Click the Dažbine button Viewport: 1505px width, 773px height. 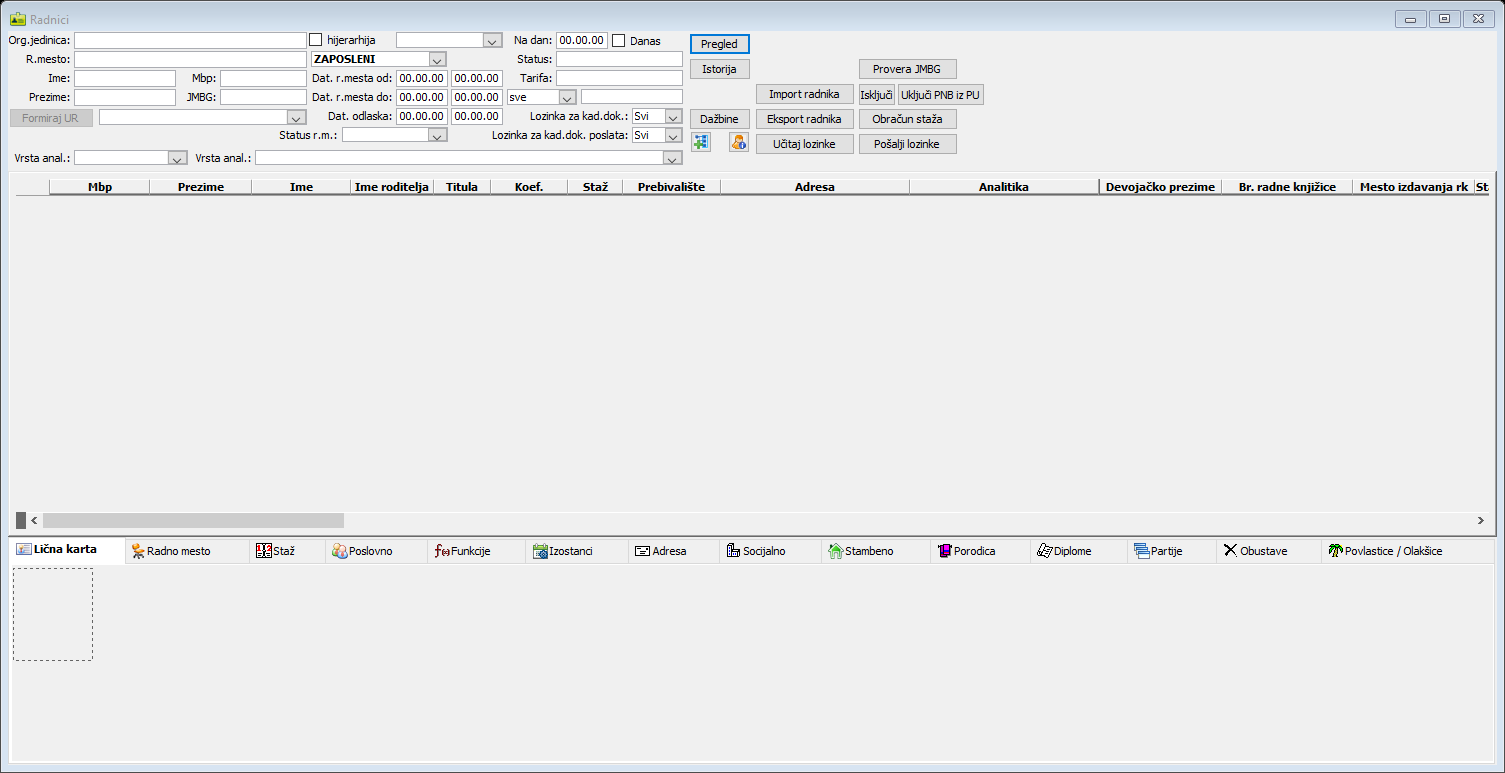pos(720,119)
